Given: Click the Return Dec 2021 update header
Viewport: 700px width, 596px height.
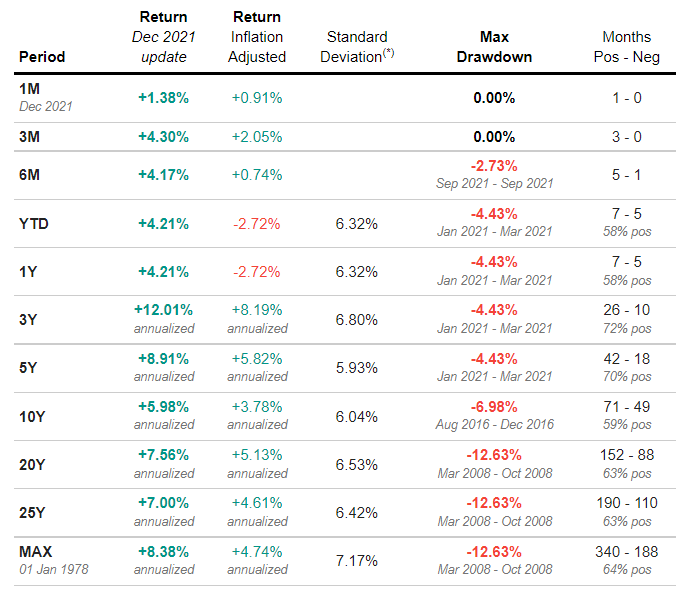Looking at the screenshot, I should (x=164, y=37).
